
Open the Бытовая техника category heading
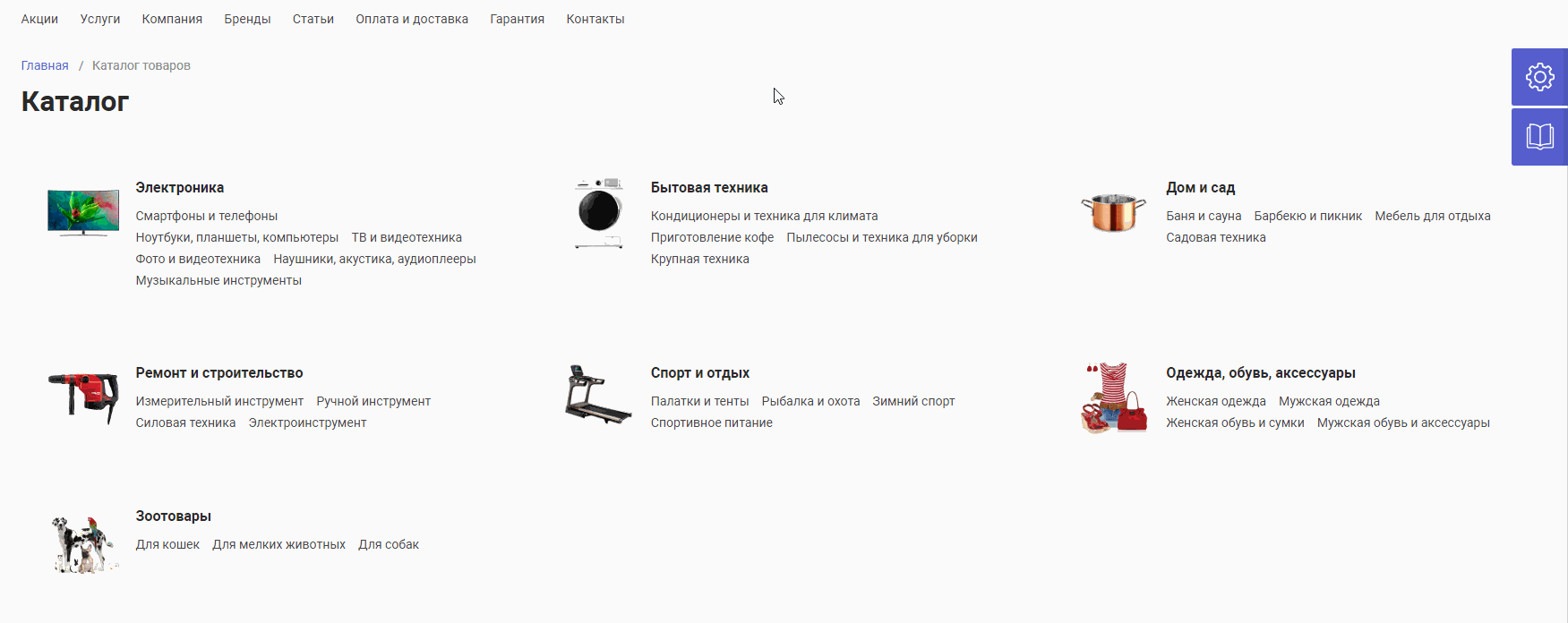click(x=709, y=187)
